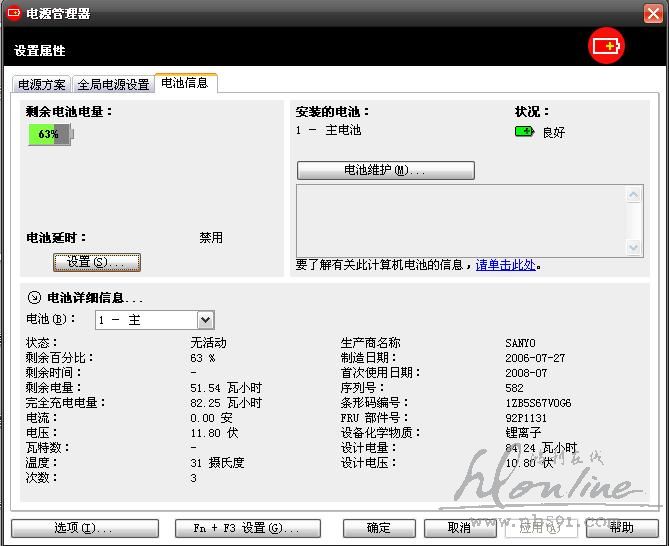This screenshot has width=669, height=546.
Task: Click the Power Manager title bar icon
Action: (14, 13)
